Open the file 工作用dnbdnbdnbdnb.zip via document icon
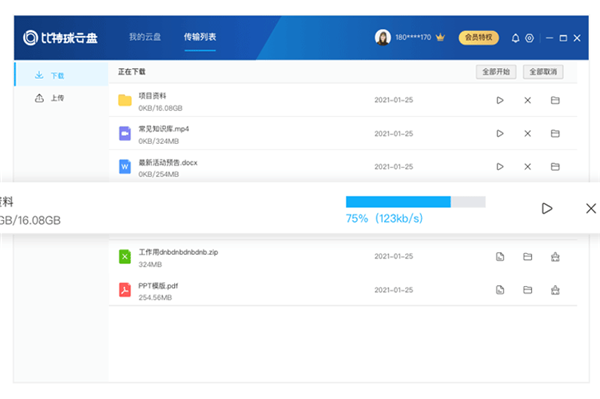 pos(500,257)
